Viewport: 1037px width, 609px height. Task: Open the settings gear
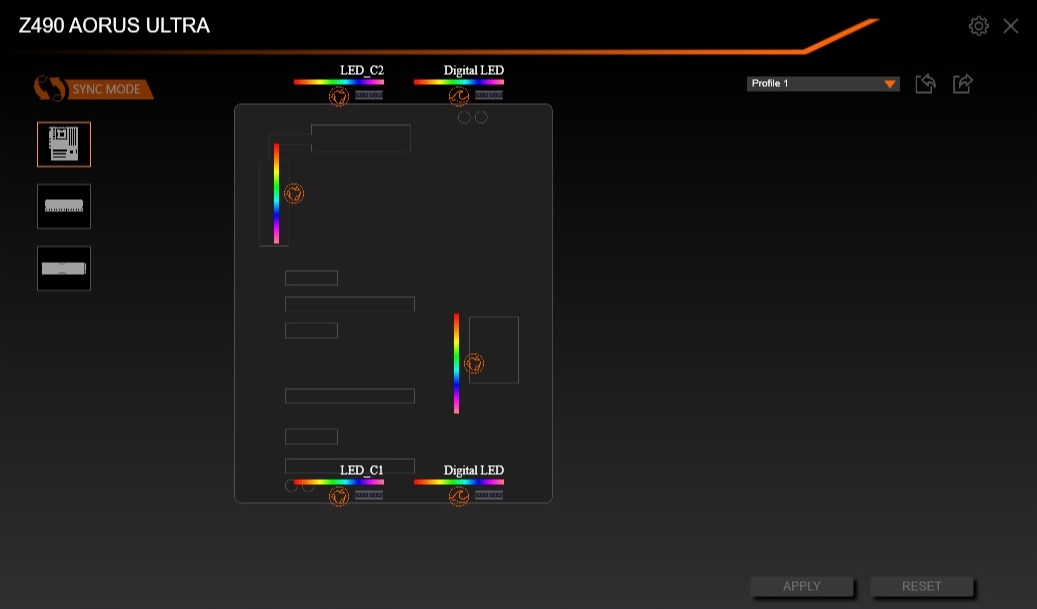coord(979,26)
